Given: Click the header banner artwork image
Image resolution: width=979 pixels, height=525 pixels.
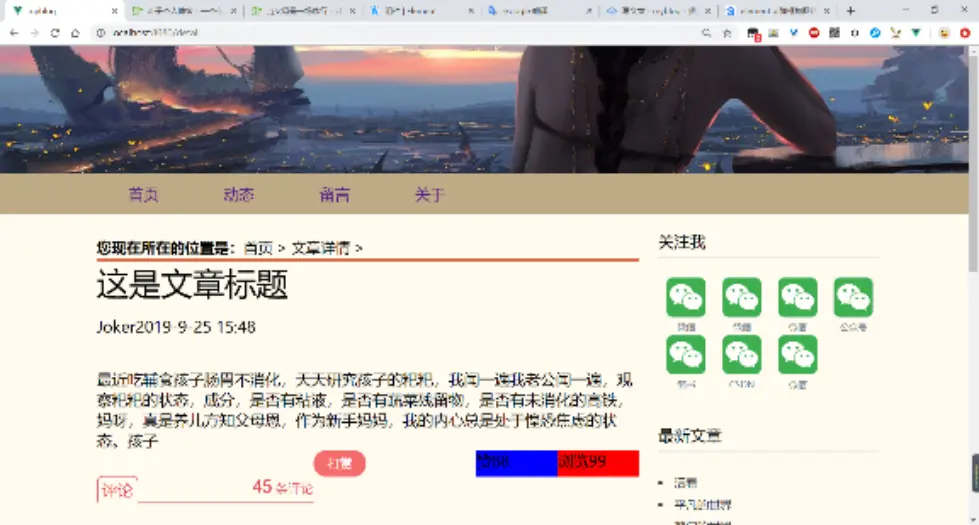Looking at the screenshot, I should pos(484,109).
